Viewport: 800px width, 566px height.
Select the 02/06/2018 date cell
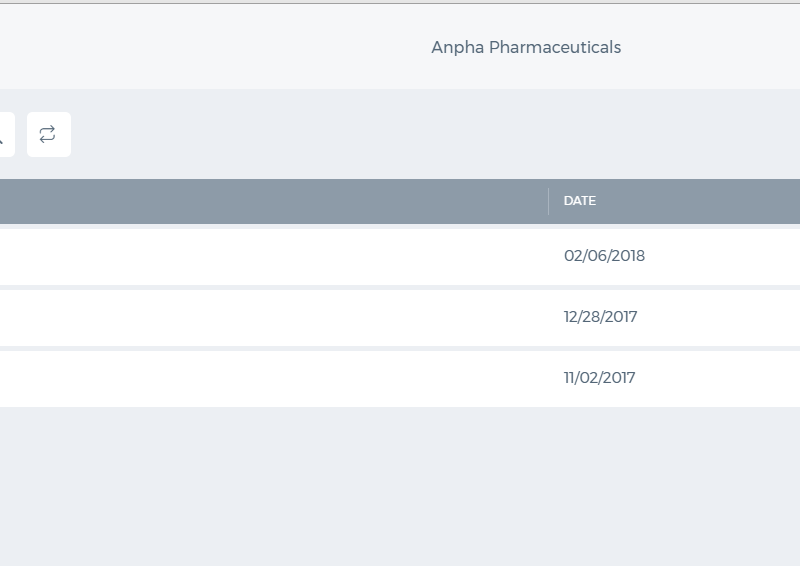coord(604,256)
